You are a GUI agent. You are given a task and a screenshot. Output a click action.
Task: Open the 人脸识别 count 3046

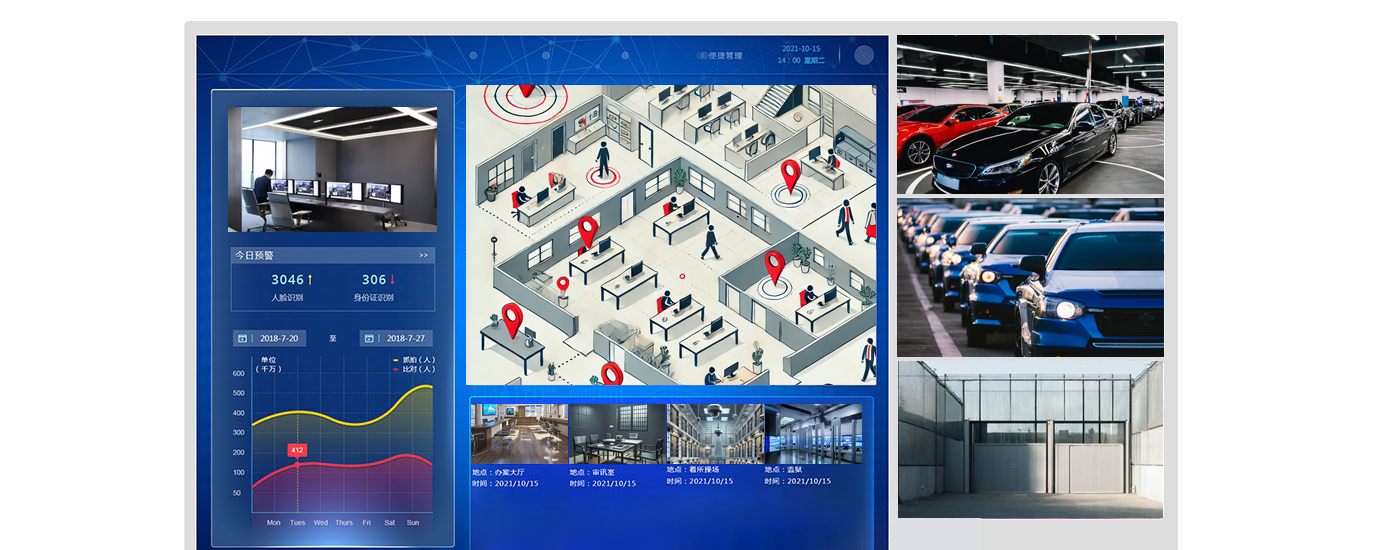coord(287,280)
